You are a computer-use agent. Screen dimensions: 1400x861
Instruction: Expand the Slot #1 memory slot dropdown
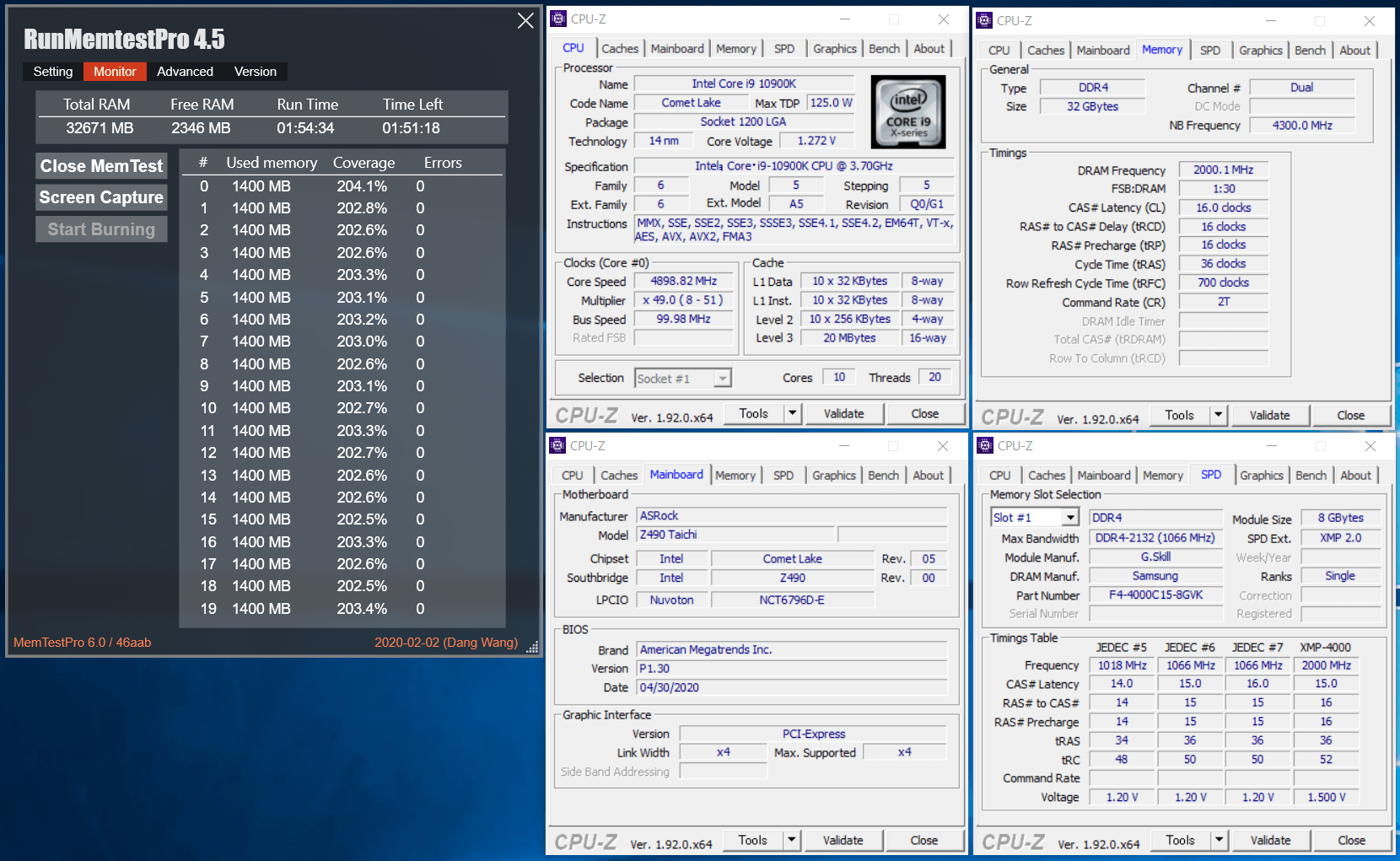click(x=1070, y=518)
